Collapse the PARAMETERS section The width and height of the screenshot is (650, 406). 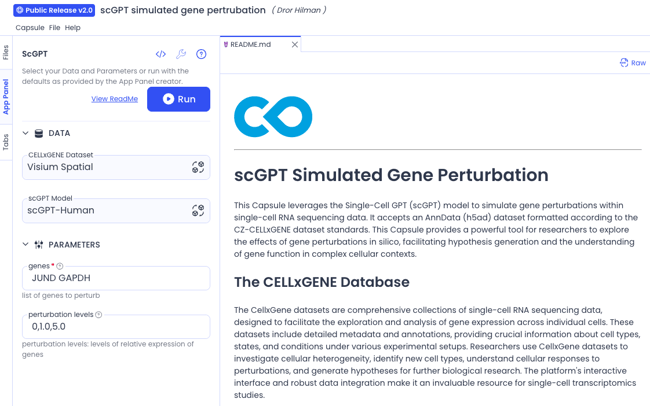coord(25,245)
